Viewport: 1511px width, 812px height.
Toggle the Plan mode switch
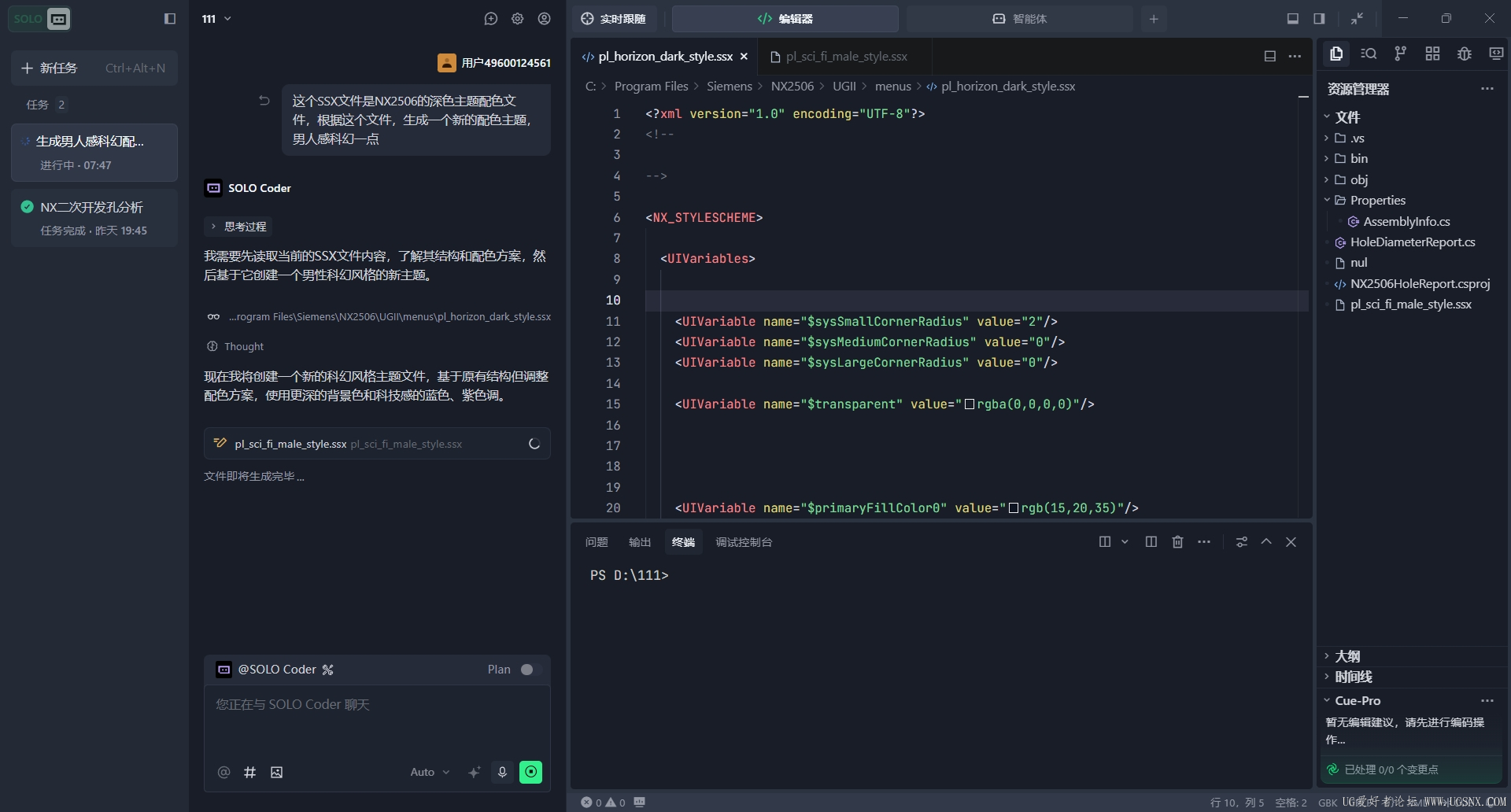tap(530, 670)
